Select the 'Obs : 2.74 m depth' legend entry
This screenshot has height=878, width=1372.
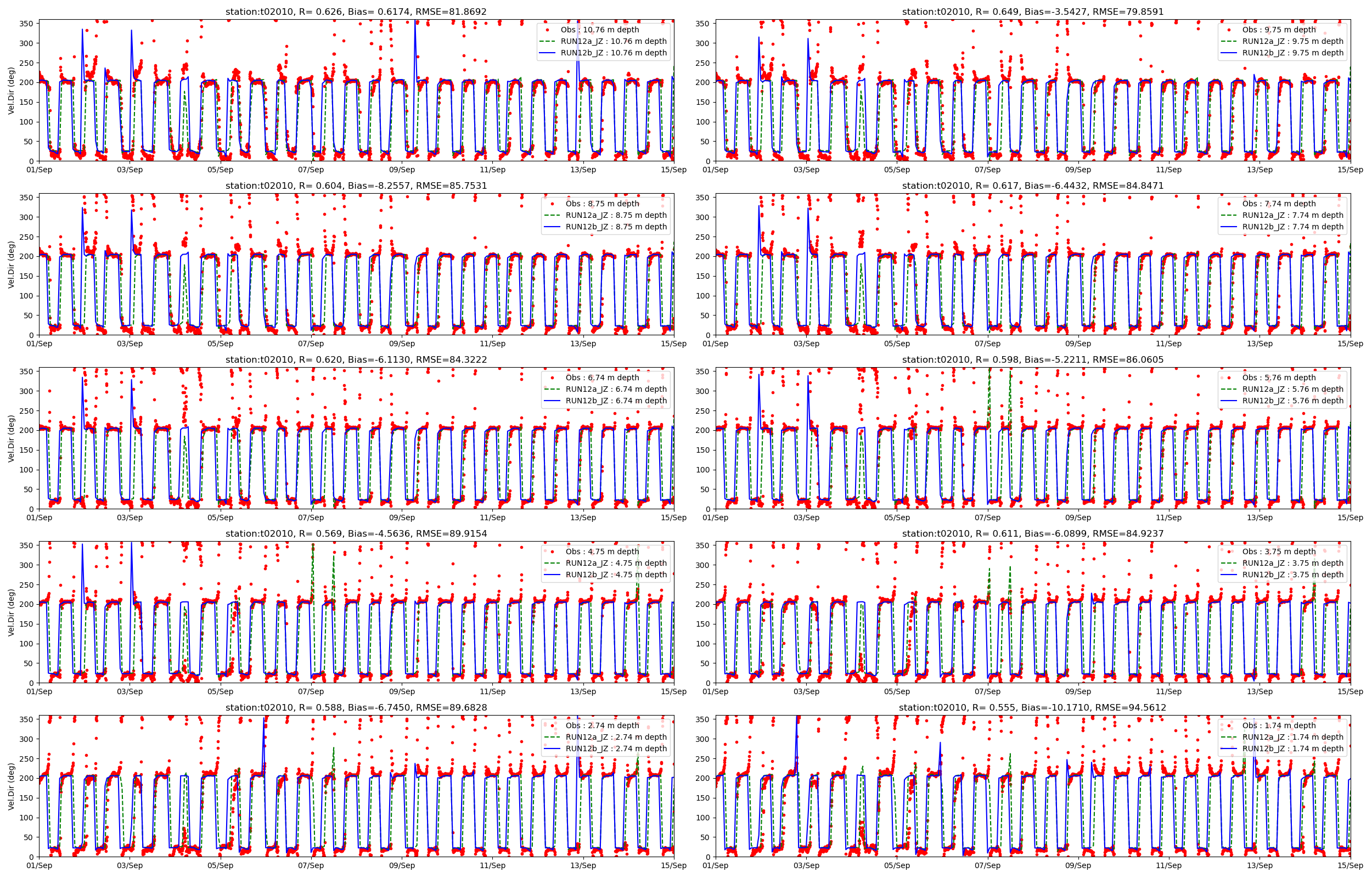[602, 726]
